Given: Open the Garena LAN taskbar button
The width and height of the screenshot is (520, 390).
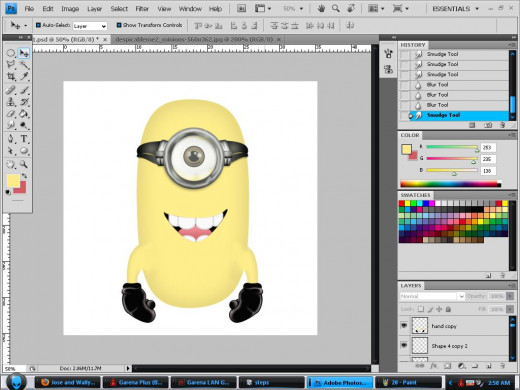Looking at the screenshot, I should pos(204,382).
